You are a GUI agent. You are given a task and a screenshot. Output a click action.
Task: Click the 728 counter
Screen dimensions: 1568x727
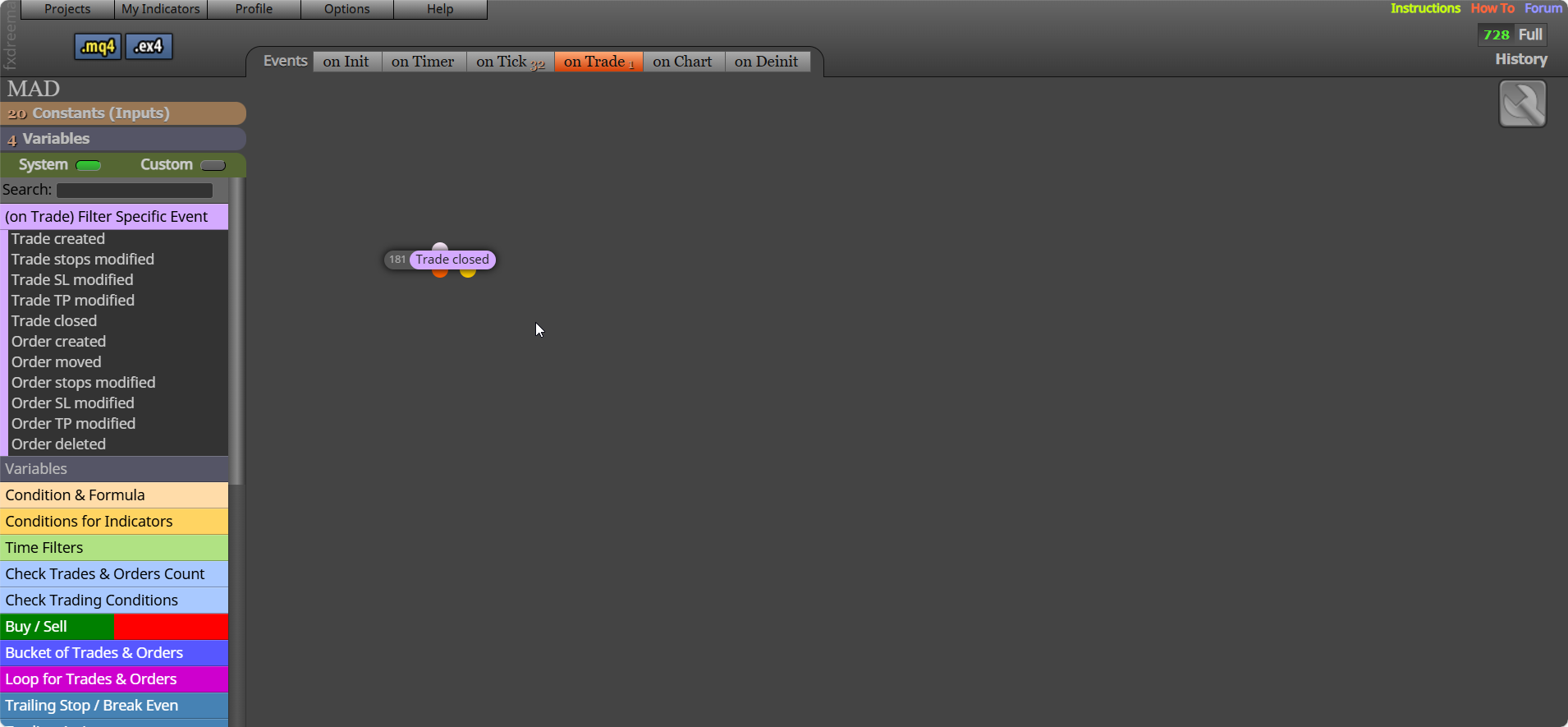pyautogui.click(x=1496, y=35)
